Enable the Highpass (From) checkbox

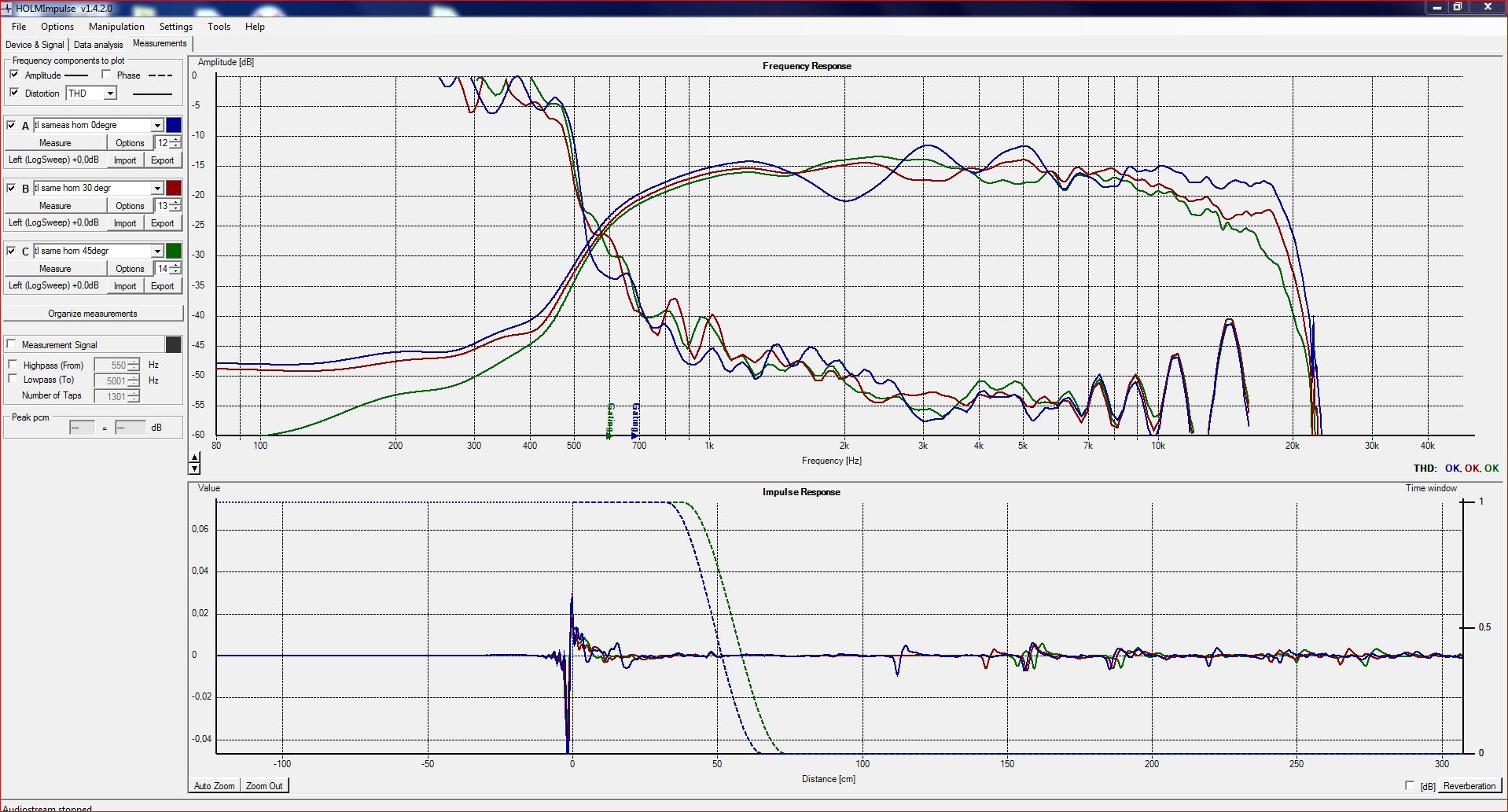point(13,365)
